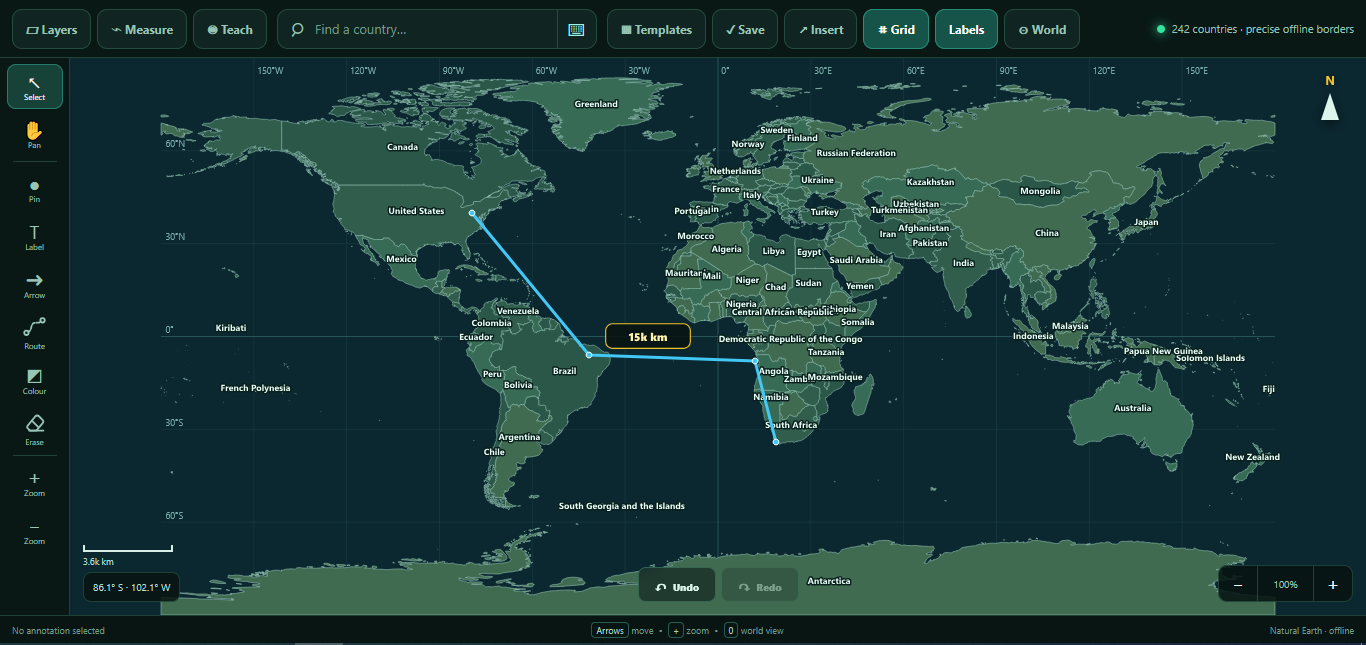Click the route point in Brazil
The image size is (1366, 645).
(x=589, y=355)
